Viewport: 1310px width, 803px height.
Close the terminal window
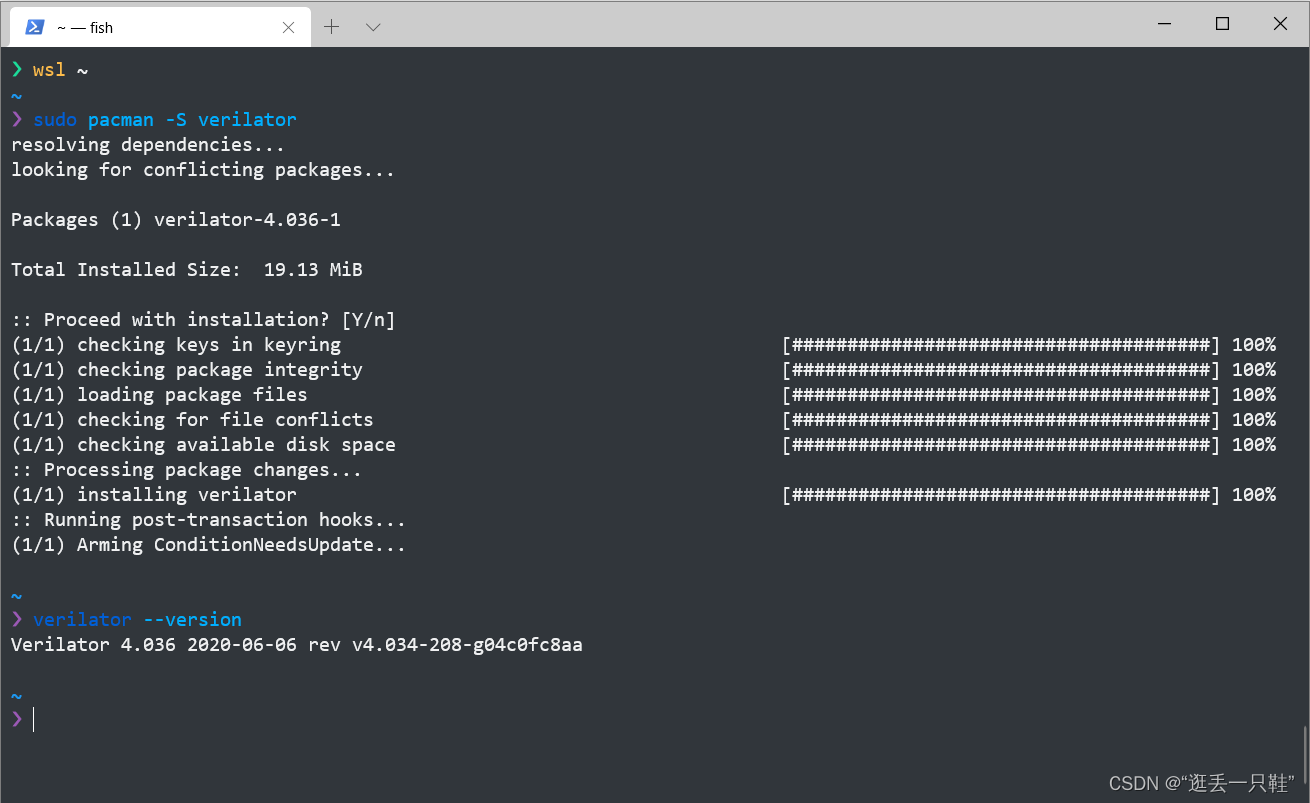(x=1280, y=24)
